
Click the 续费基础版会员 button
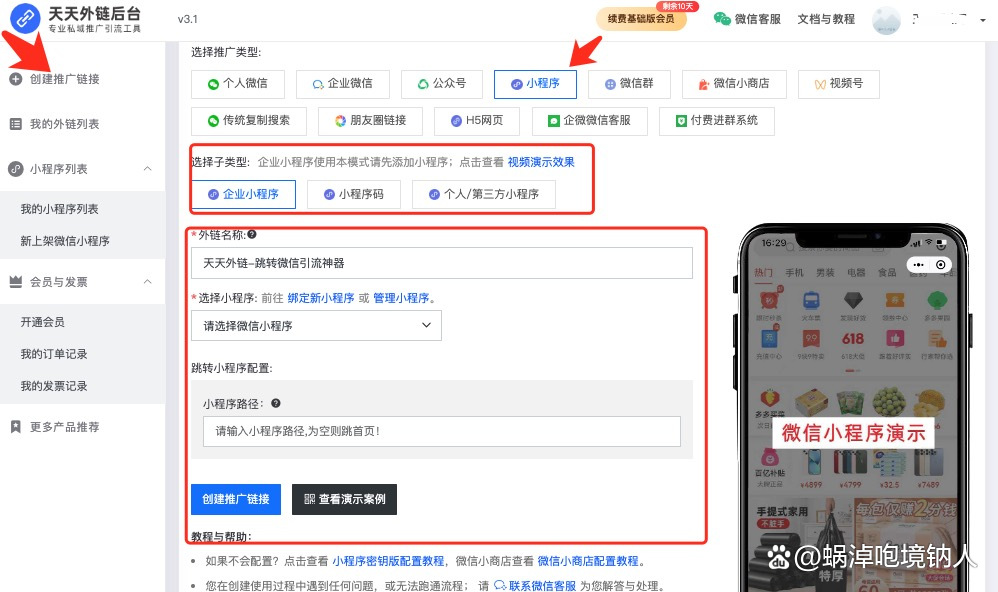point(641,18)
